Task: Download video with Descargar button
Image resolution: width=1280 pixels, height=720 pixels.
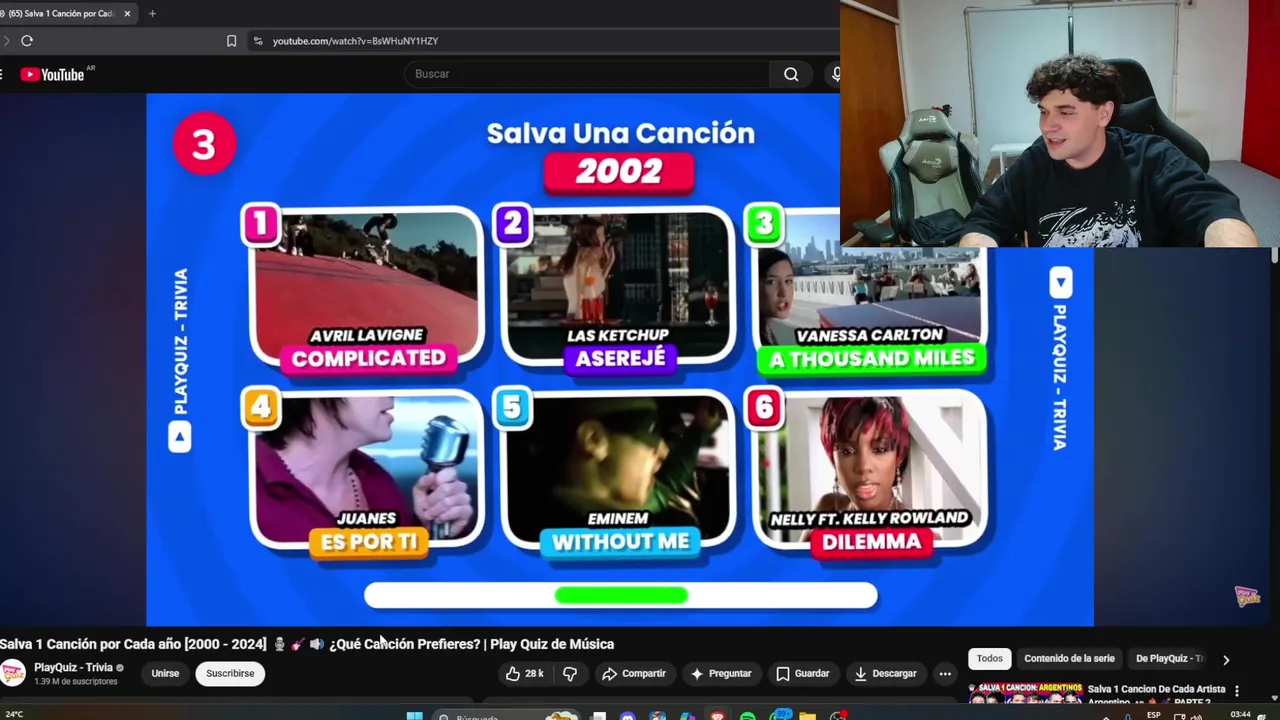Action: click(885, 674)
